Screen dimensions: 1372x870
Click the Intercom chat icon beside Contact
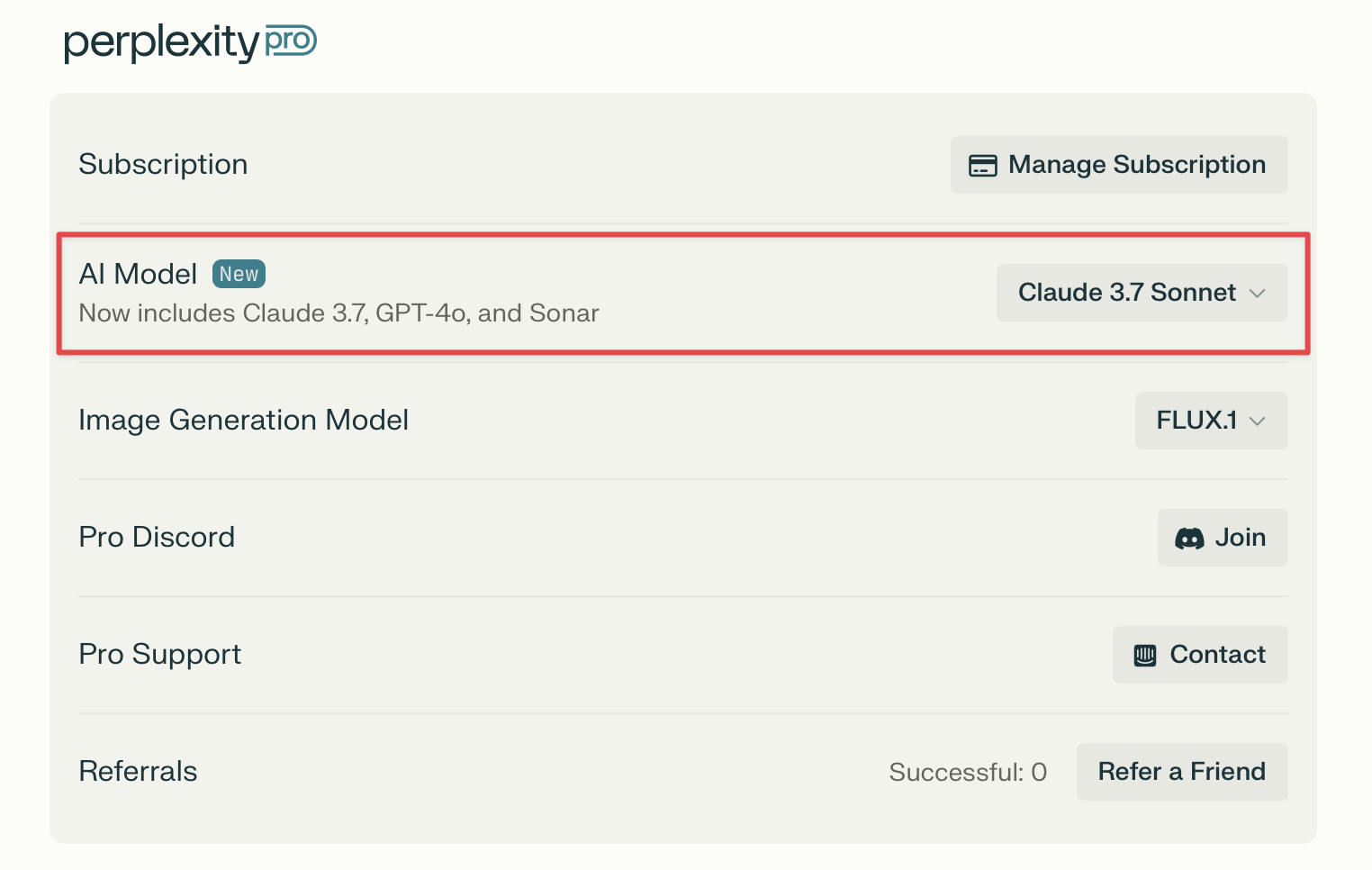1144,655
